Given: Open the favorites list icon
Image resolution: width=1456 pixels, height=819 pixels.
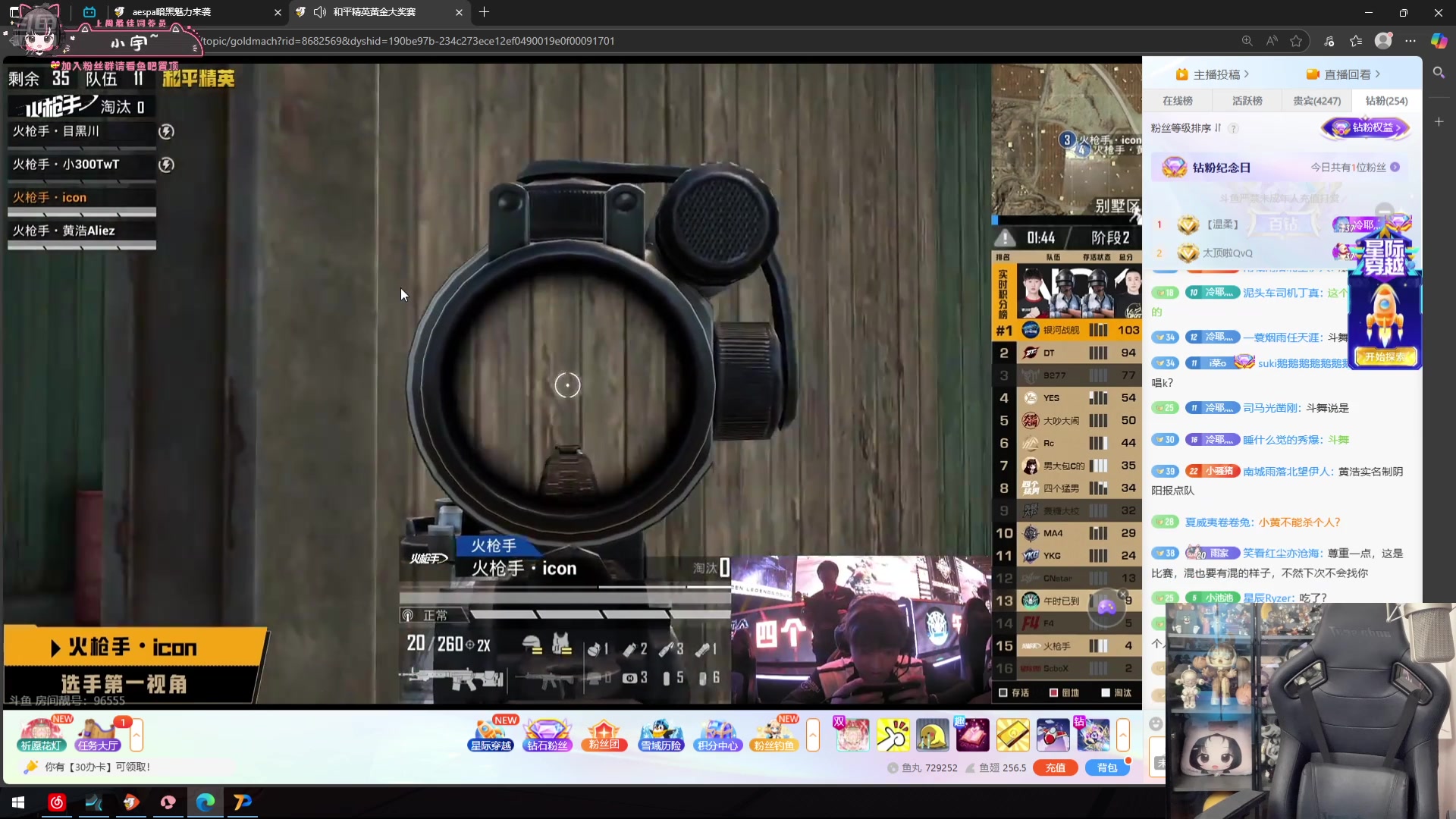Looking at the screenshot, I should click(1356, 41).
